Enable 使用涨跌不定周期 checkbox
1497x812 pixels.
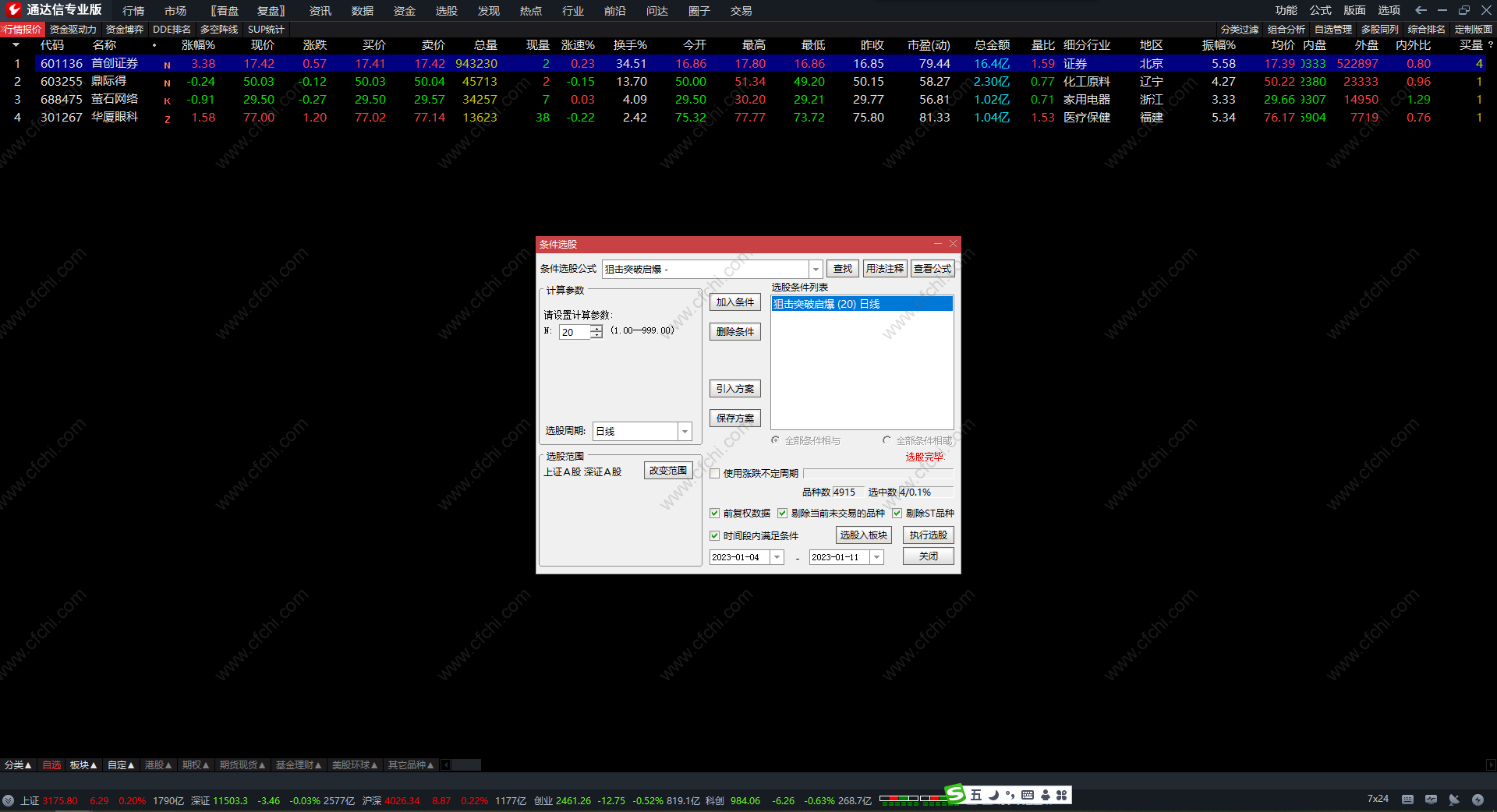pos(714,474)
